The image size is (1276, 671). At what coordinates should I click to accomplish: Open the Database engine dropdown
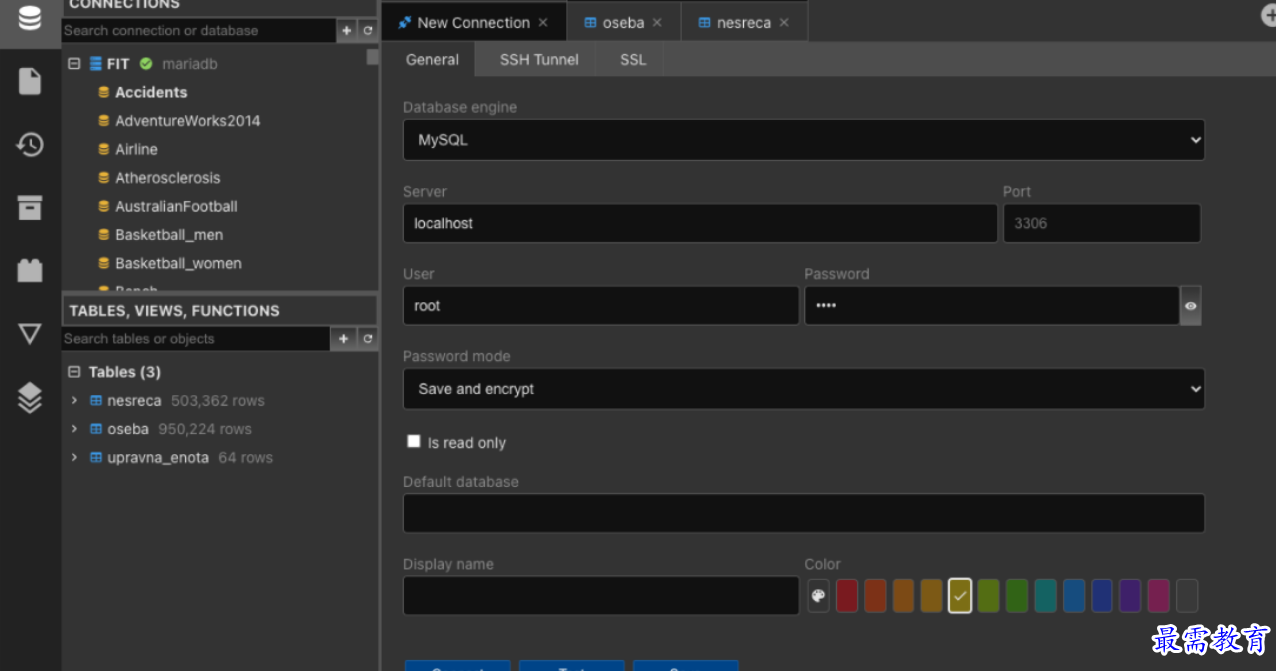tap(804, 140)
